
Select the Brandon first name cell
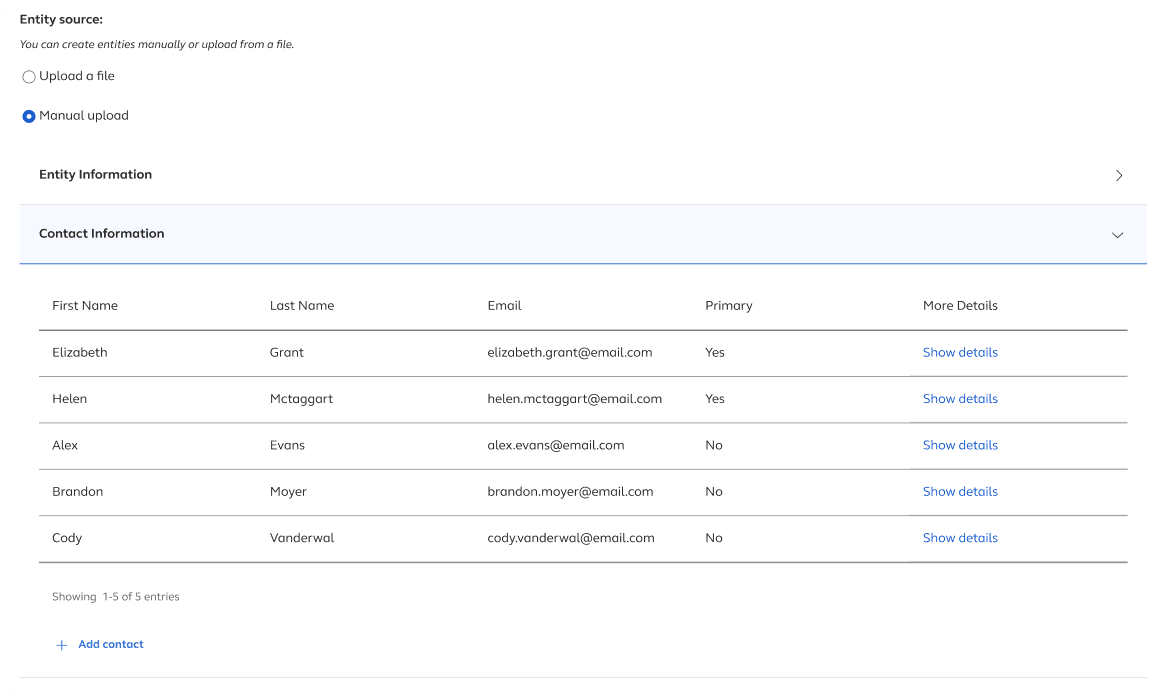coord(78,491)
